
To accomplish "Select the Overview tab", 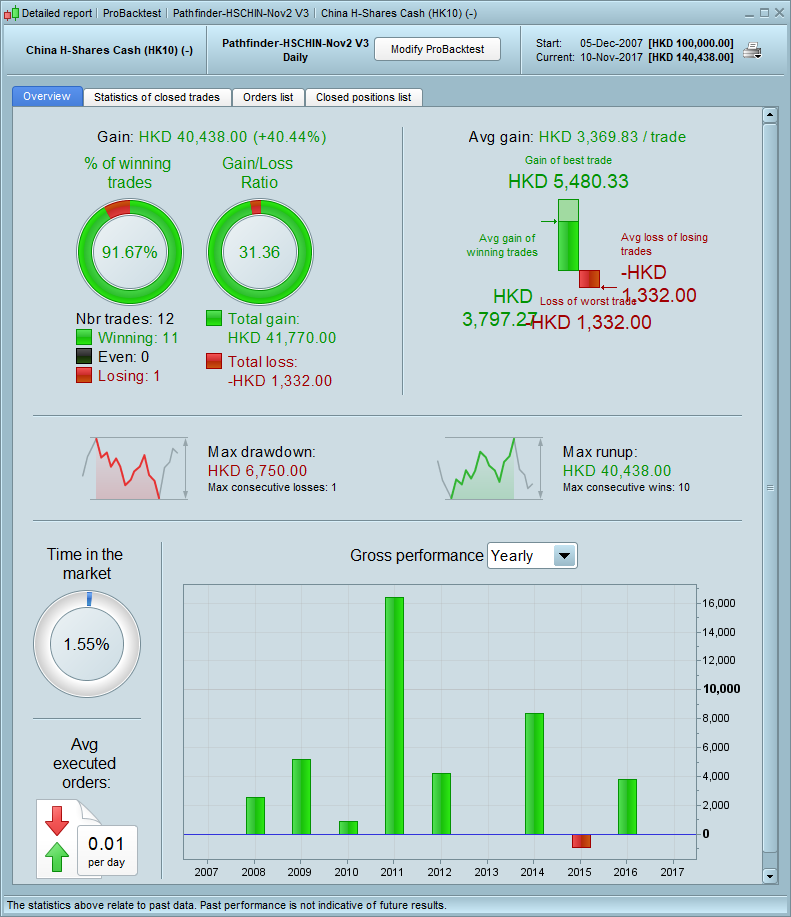I will pos(47,96).
